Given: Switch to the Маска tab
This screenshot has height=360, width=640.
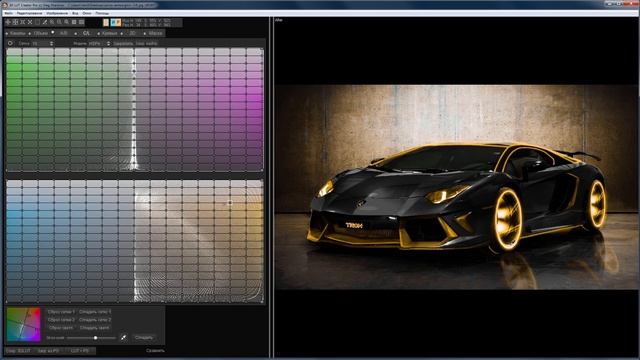Looking at the screenshot, I should tap(155, 33).
